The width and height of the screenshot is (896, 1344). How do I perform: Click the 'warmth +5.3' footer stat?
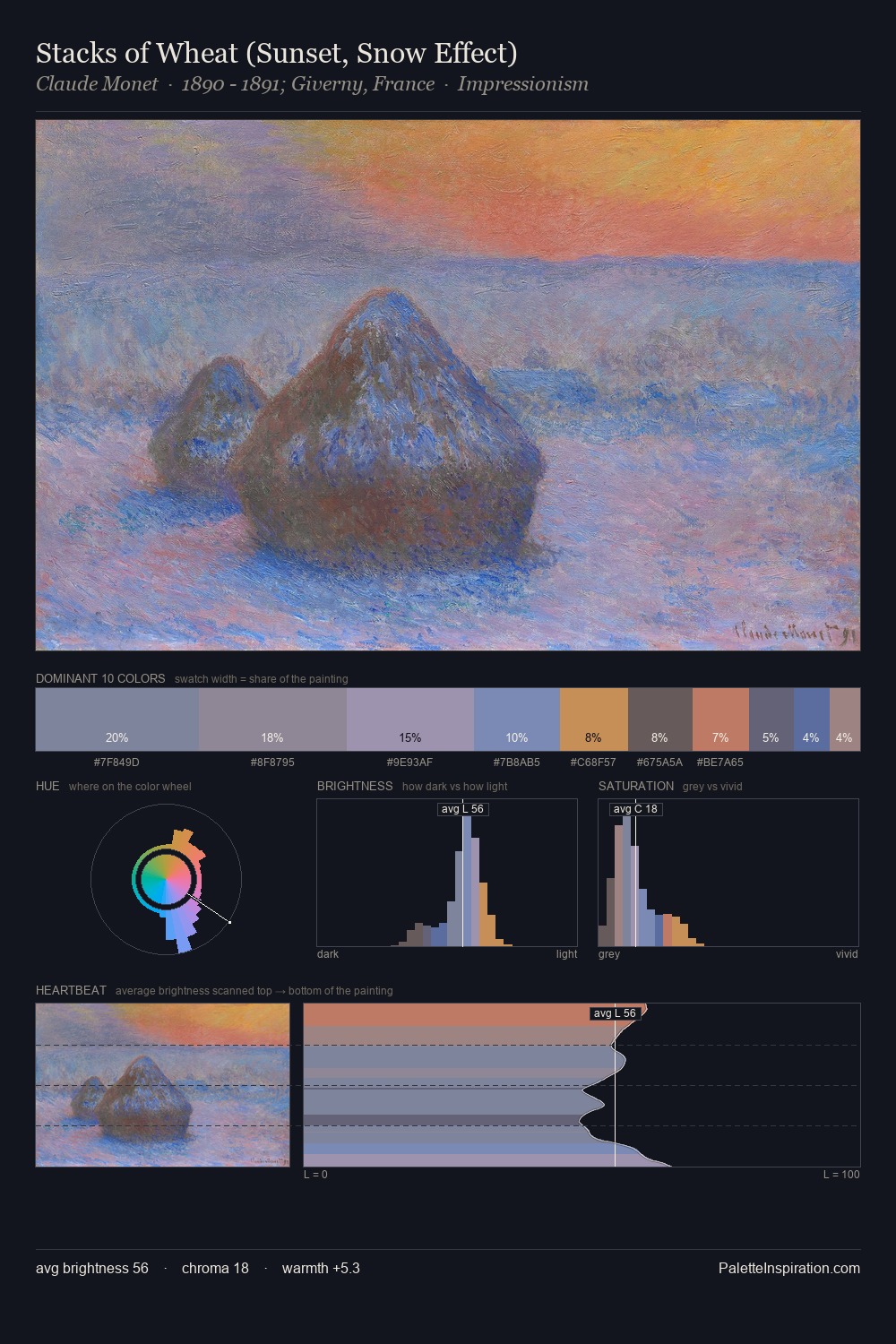pyautogui.click(x=321, y=1268)
